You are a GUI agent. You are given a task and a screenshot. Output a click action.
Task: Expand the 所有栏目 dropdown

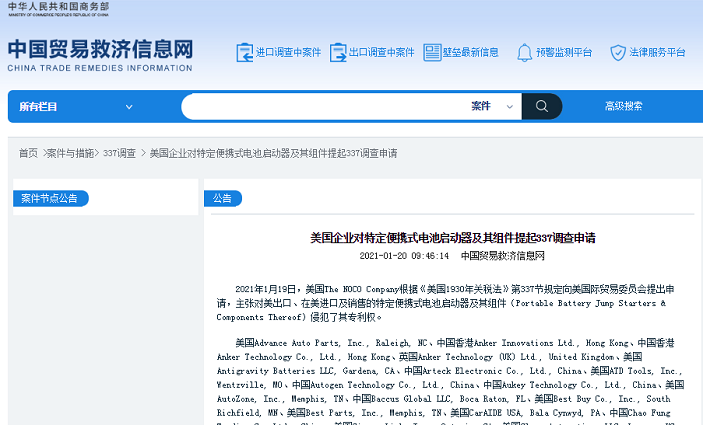tap(76, 107)
